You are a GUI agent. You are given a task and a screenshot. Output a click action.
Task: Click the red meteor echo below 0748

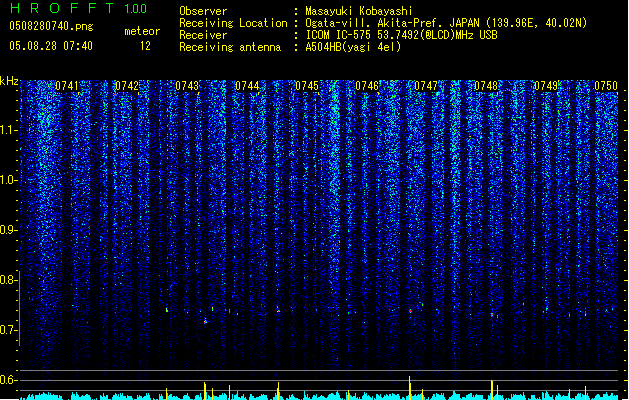[492, 315]
